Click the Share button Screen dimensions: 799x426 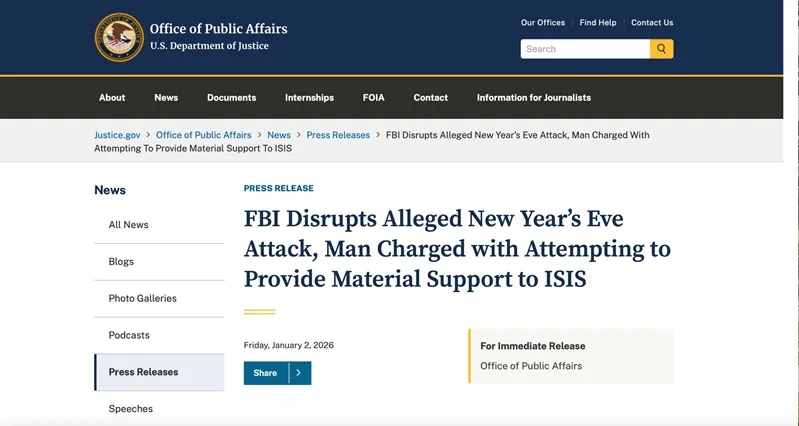[266, 373]
